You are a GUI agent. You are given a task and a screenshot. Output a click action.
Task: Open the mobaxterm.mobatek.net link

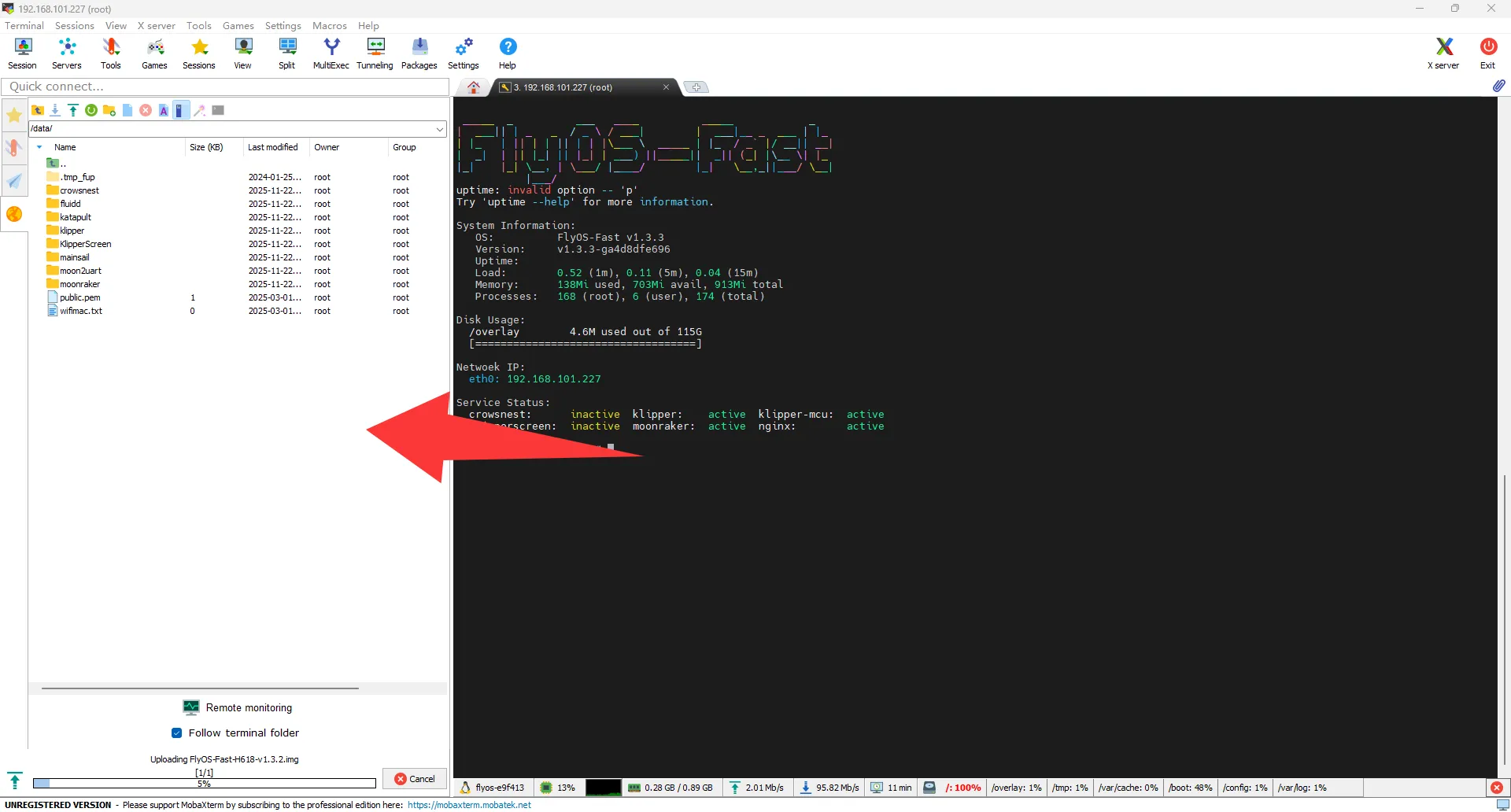tap(469, 805)
